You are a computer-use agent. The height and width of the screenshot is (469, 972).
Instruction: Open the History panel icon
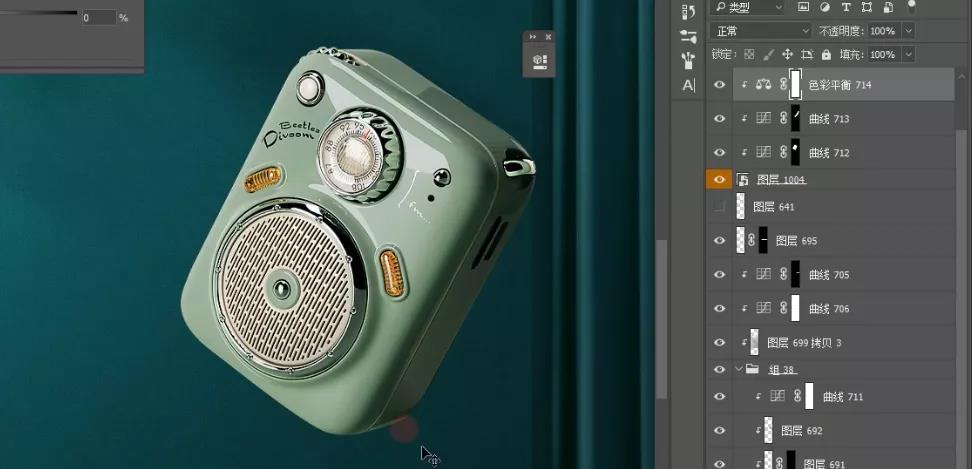click(x=689, y=12)
